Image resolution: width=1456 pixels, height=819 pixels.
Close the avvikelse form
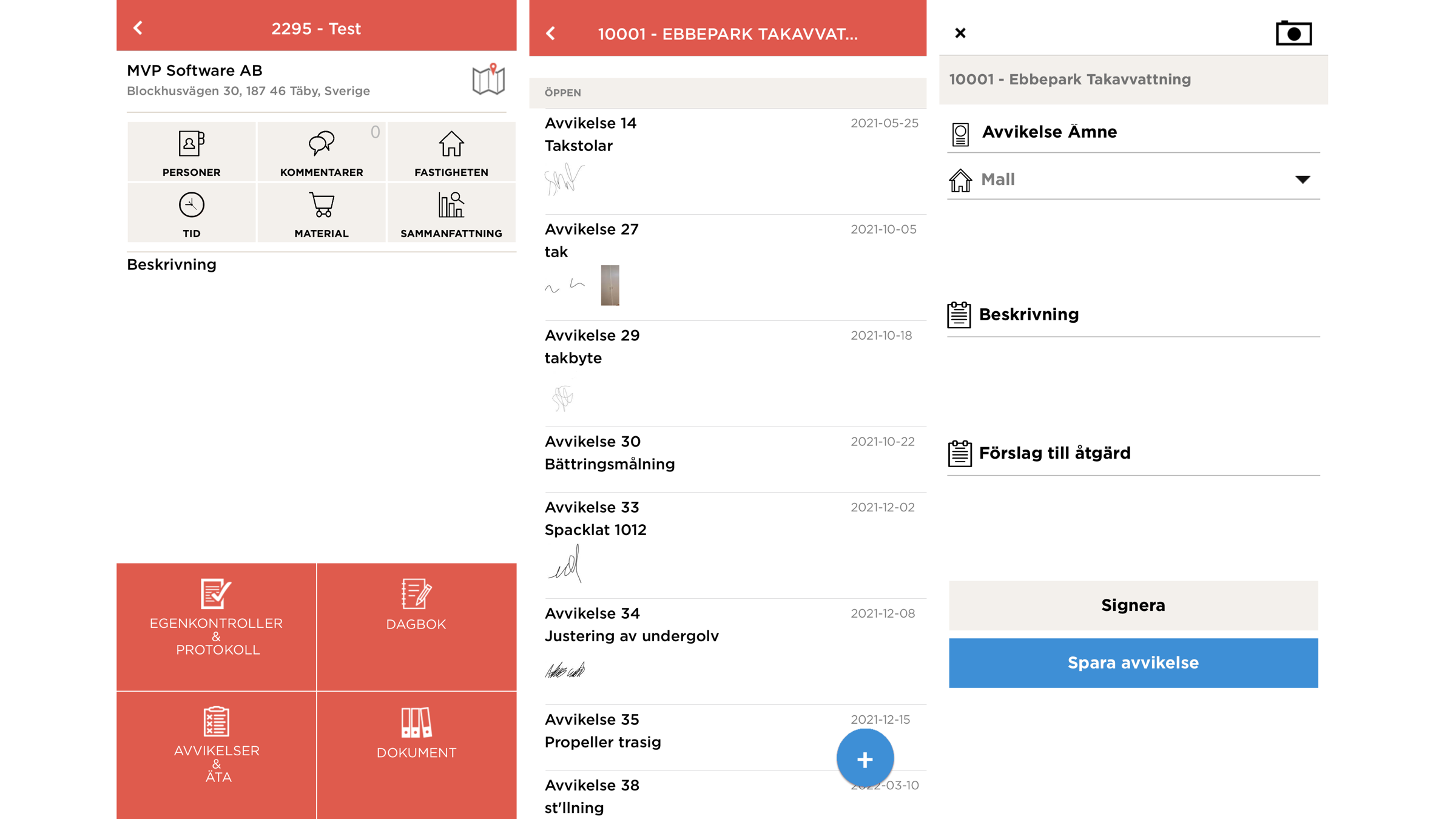point(960,33)
